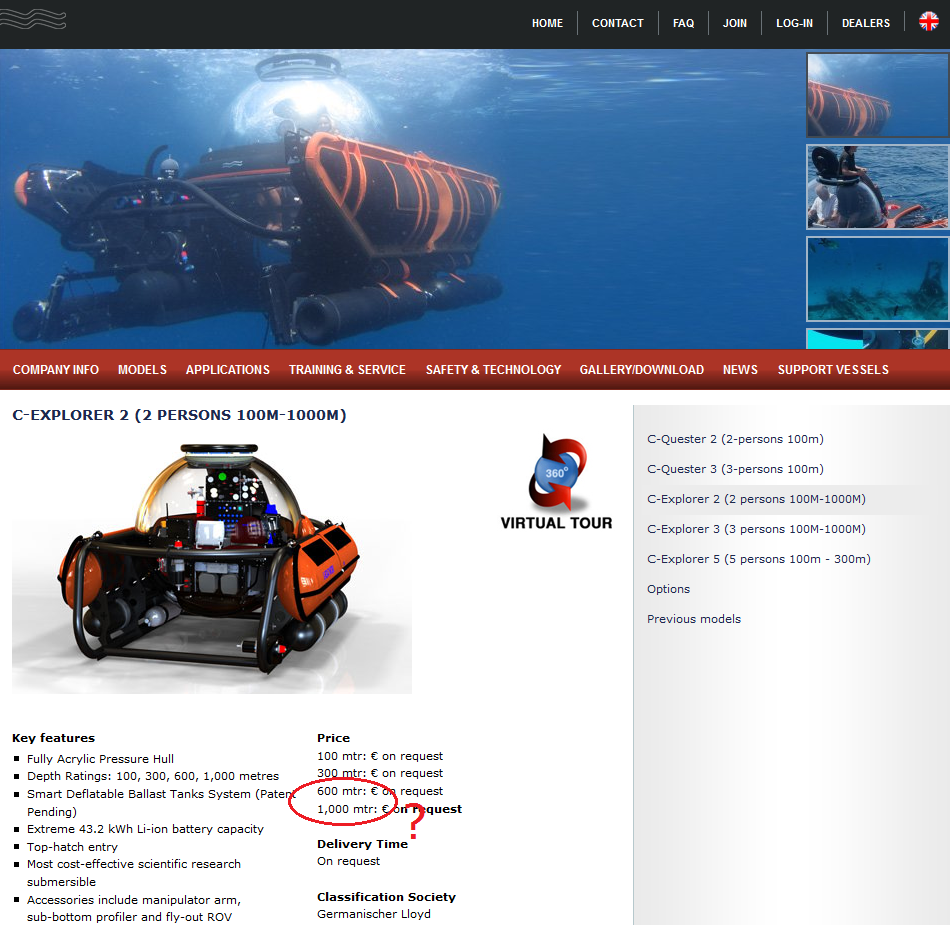Click the wave logo in the header
This screenshot has height=925, width=950.
pos(33,19)
